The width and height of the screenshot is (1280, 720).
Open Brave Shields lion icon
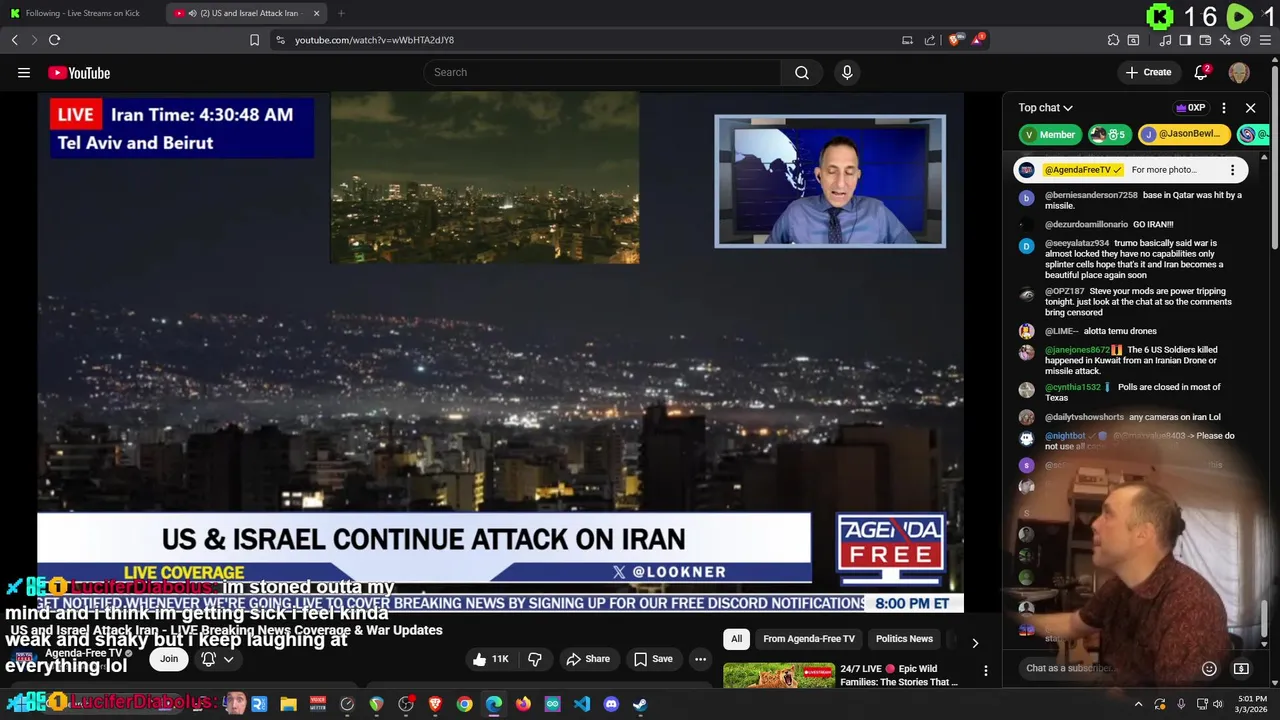[954, 40]
